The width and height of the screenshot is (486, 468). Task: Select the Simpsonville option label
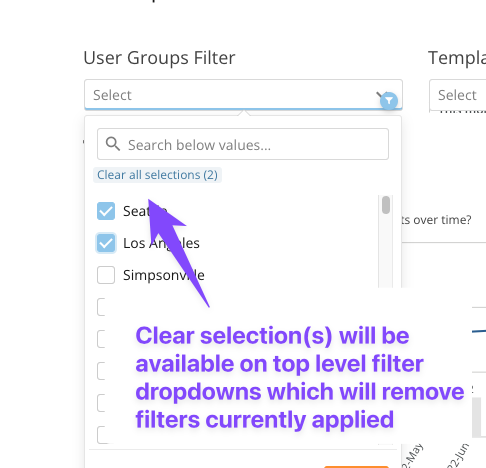164,275
